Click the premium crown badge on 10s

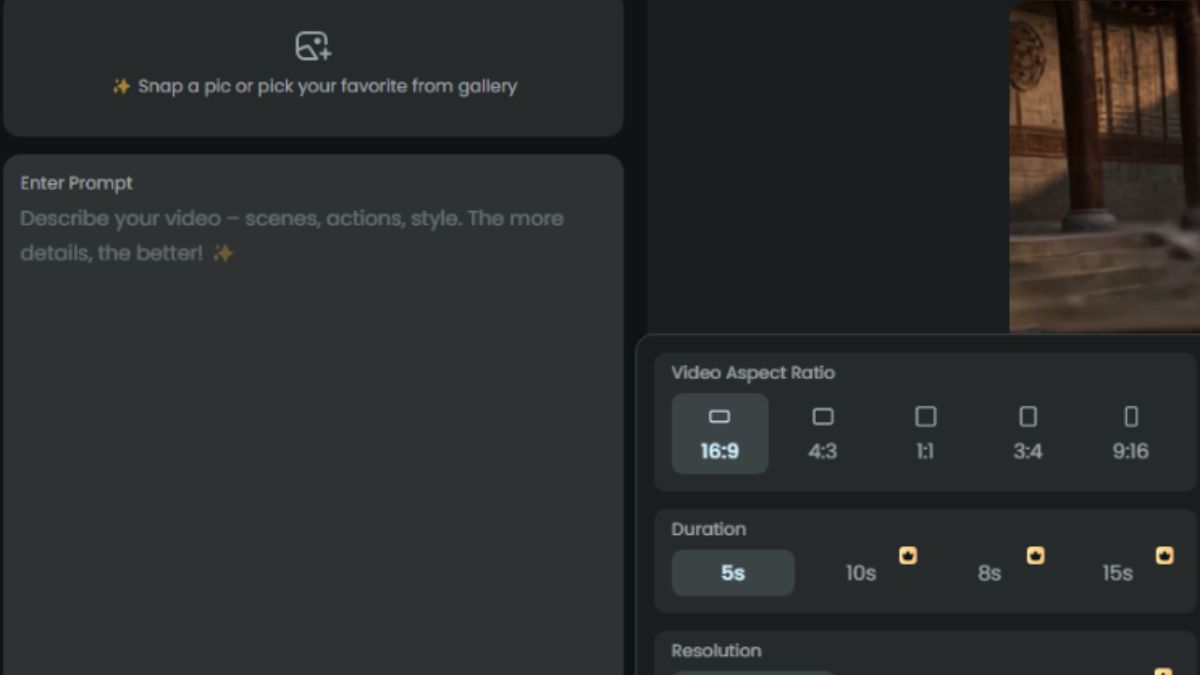pyautogui.click(x=908, y=555)
